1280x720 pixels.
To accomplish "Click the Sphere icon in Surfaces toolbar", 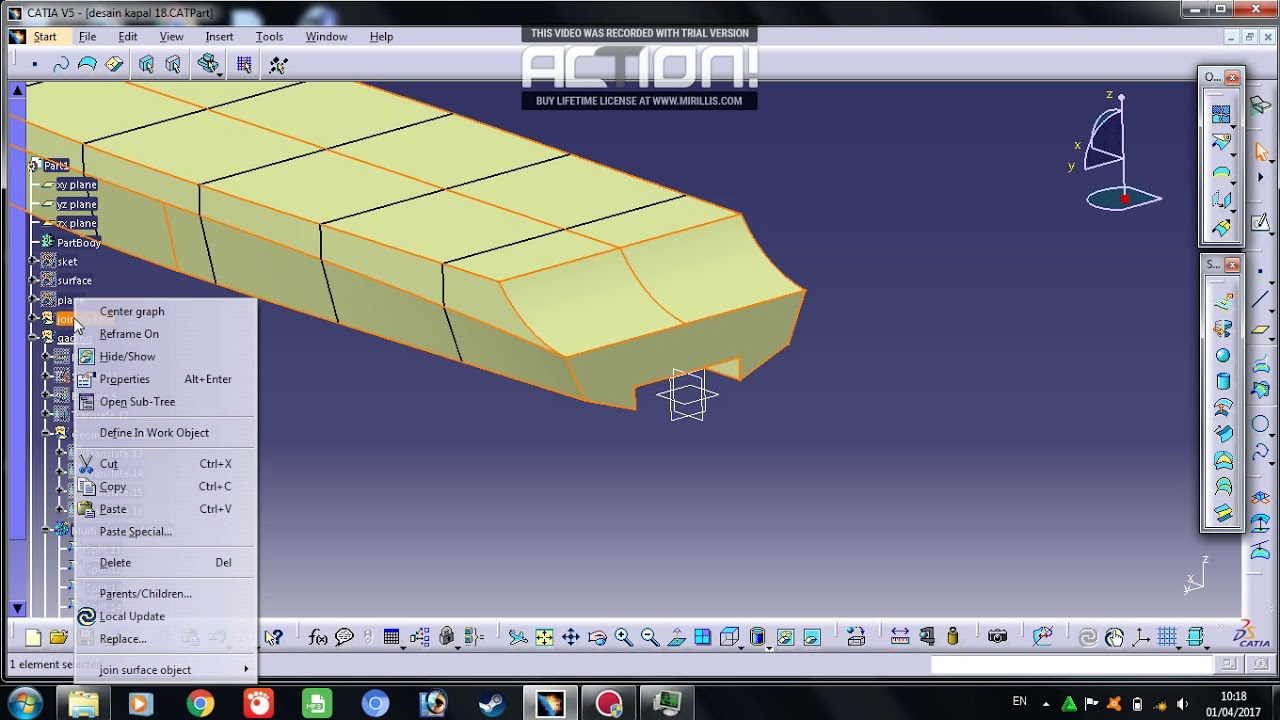I will click(x=1222, y=356).
